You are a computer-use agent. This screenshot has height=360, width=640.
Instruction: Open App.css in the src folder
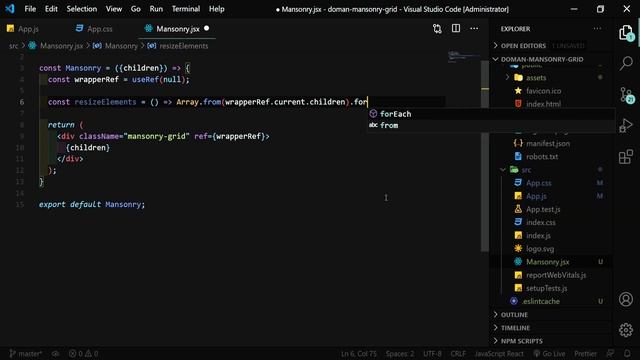[x=538, y=183]
